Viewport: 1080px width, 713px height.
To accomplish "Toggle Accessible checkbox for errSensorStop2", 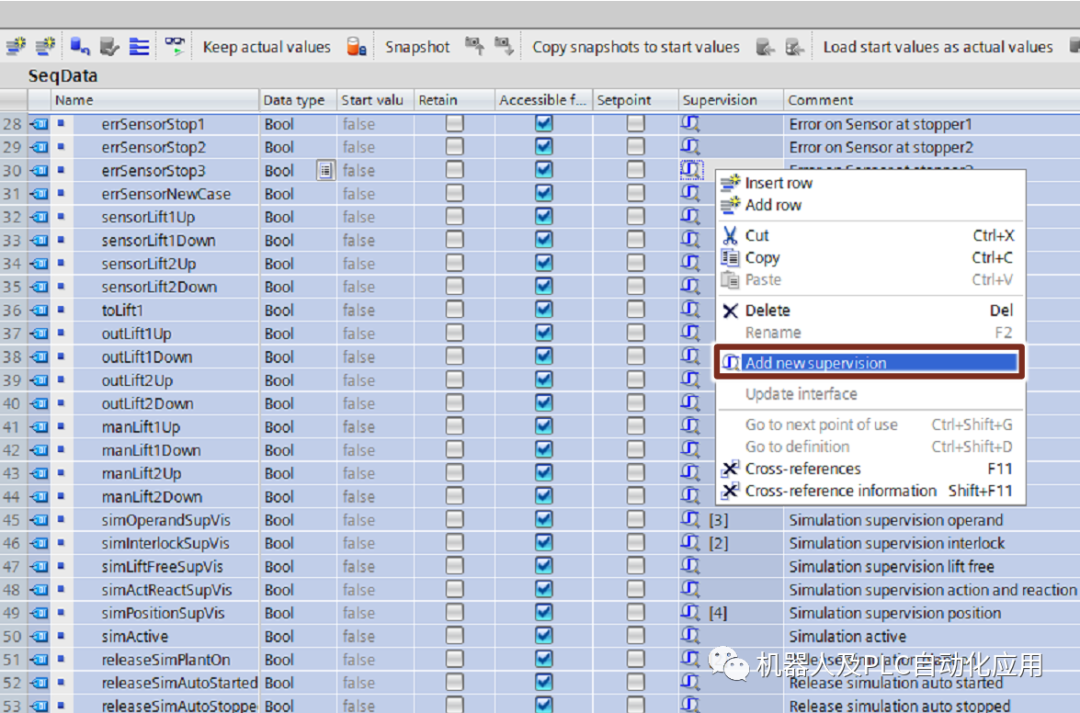I will pos(543,147).
